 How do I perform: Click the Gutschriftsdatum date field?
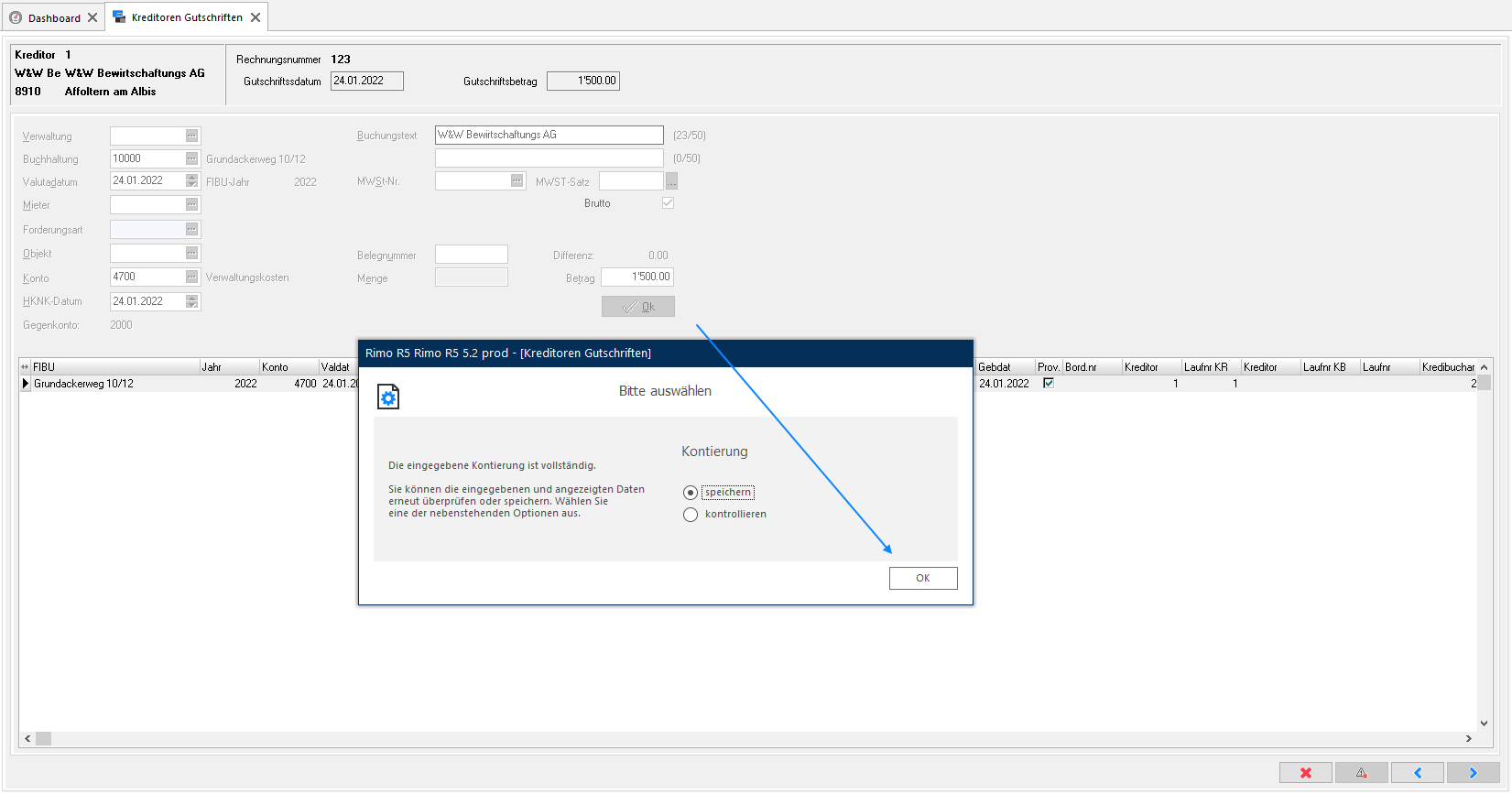367,81
